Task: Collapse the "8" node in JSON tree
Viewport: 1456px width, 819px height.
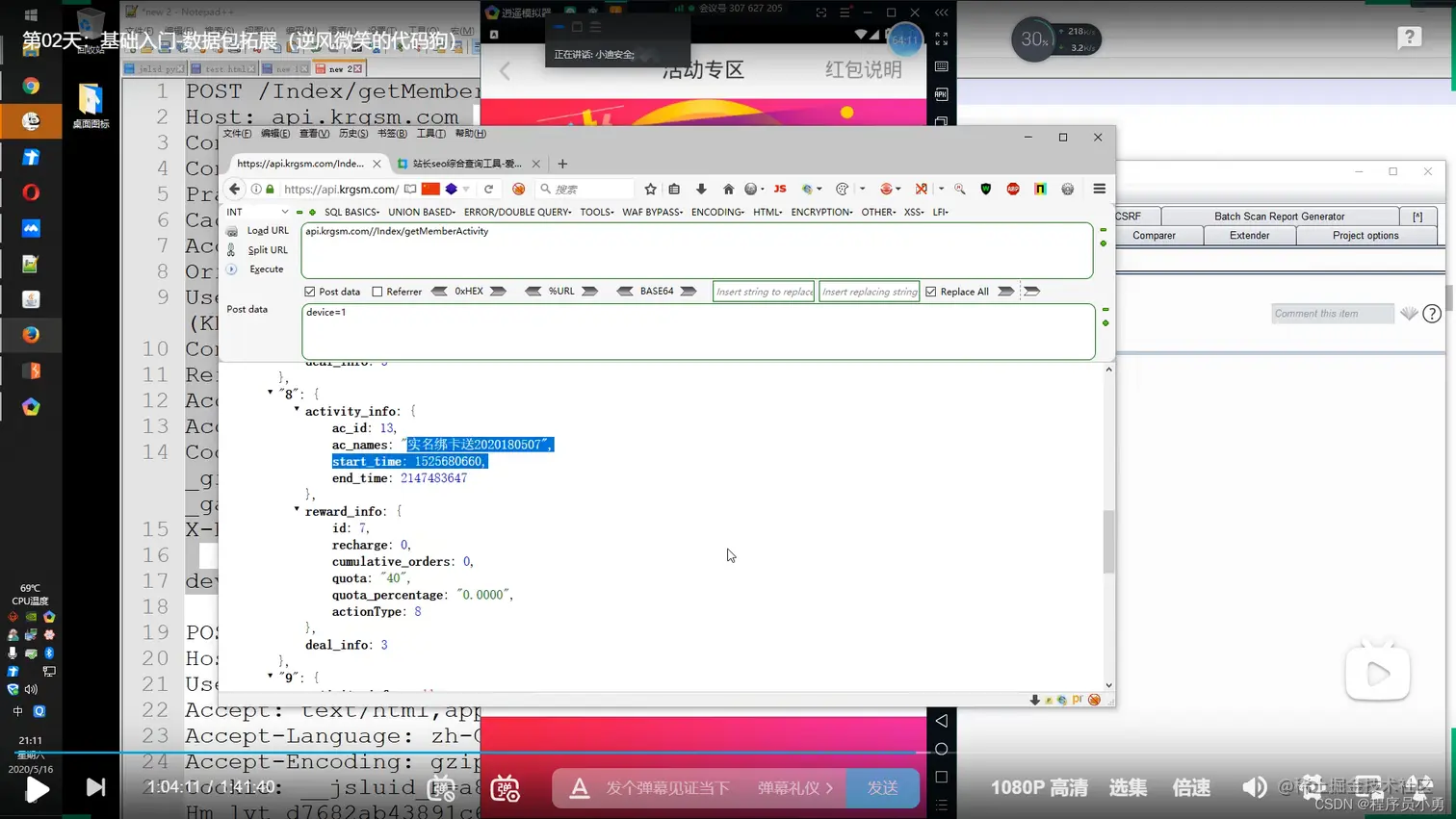Action: click(270, 393)
